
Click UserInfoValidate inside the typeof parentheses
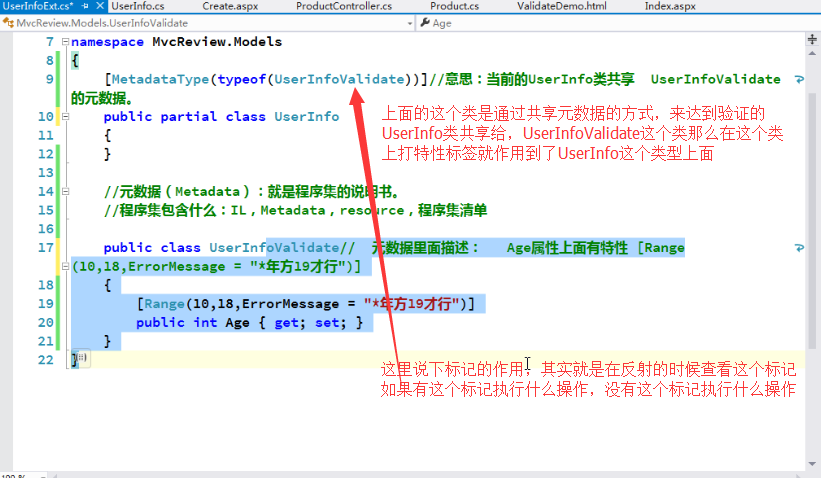click(x=339, y=79)
